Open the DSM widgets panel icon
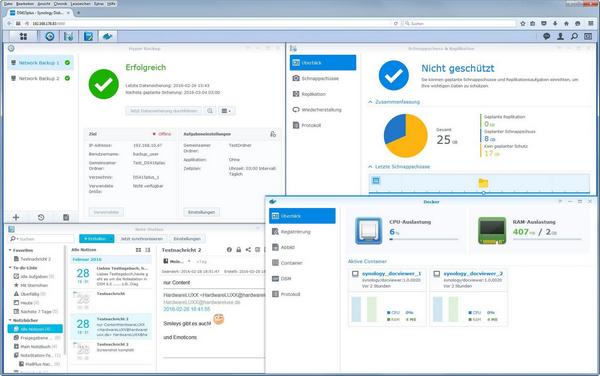Viewport: 600px width, 376px height. (588, 36)
